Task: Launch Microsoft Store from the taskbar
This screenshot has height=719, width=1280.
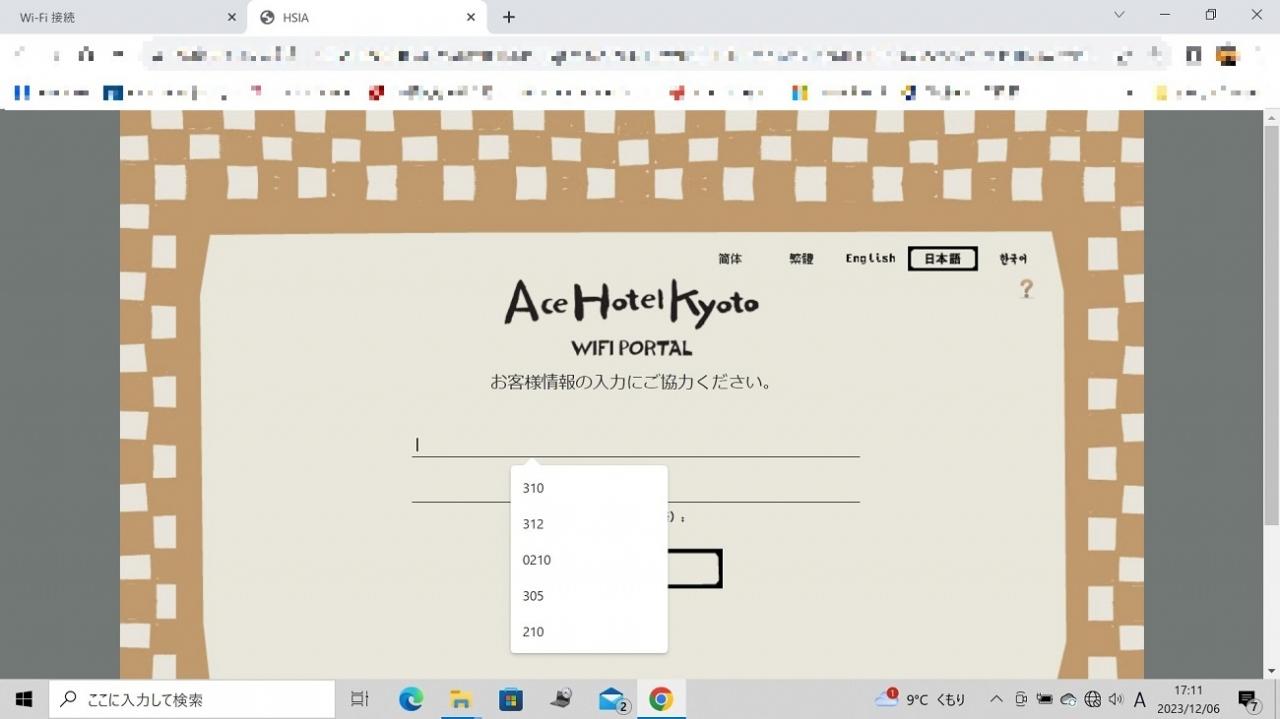Action: tap(511, 699)
